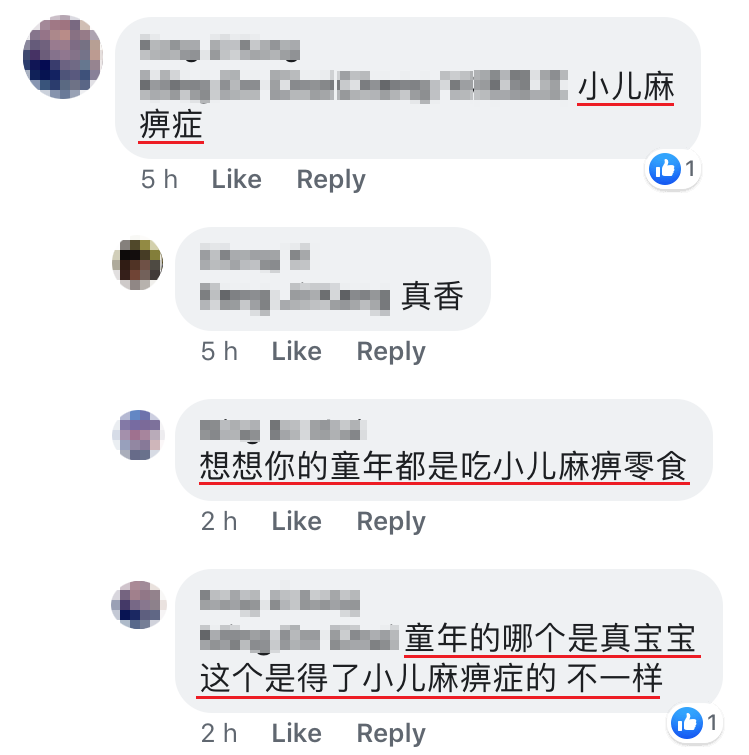The width and height of the screenshot is (749, 755).
Task: Click the 2 h timestamp under last comment
Action: click(219, 733)
